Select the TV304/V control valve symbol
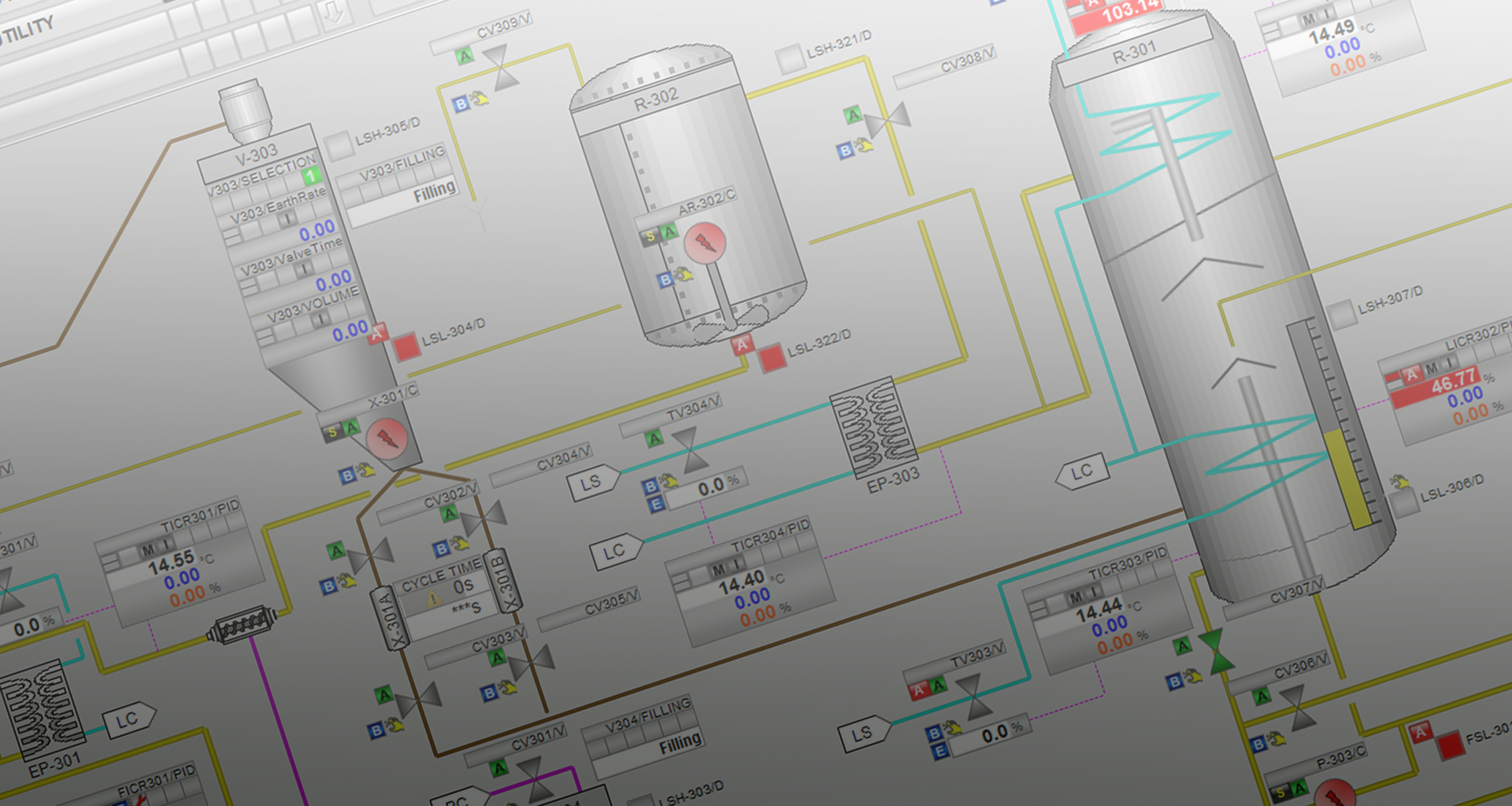Image resolution: width=1512 pixels, height=806 pixels. pos(690,449)
